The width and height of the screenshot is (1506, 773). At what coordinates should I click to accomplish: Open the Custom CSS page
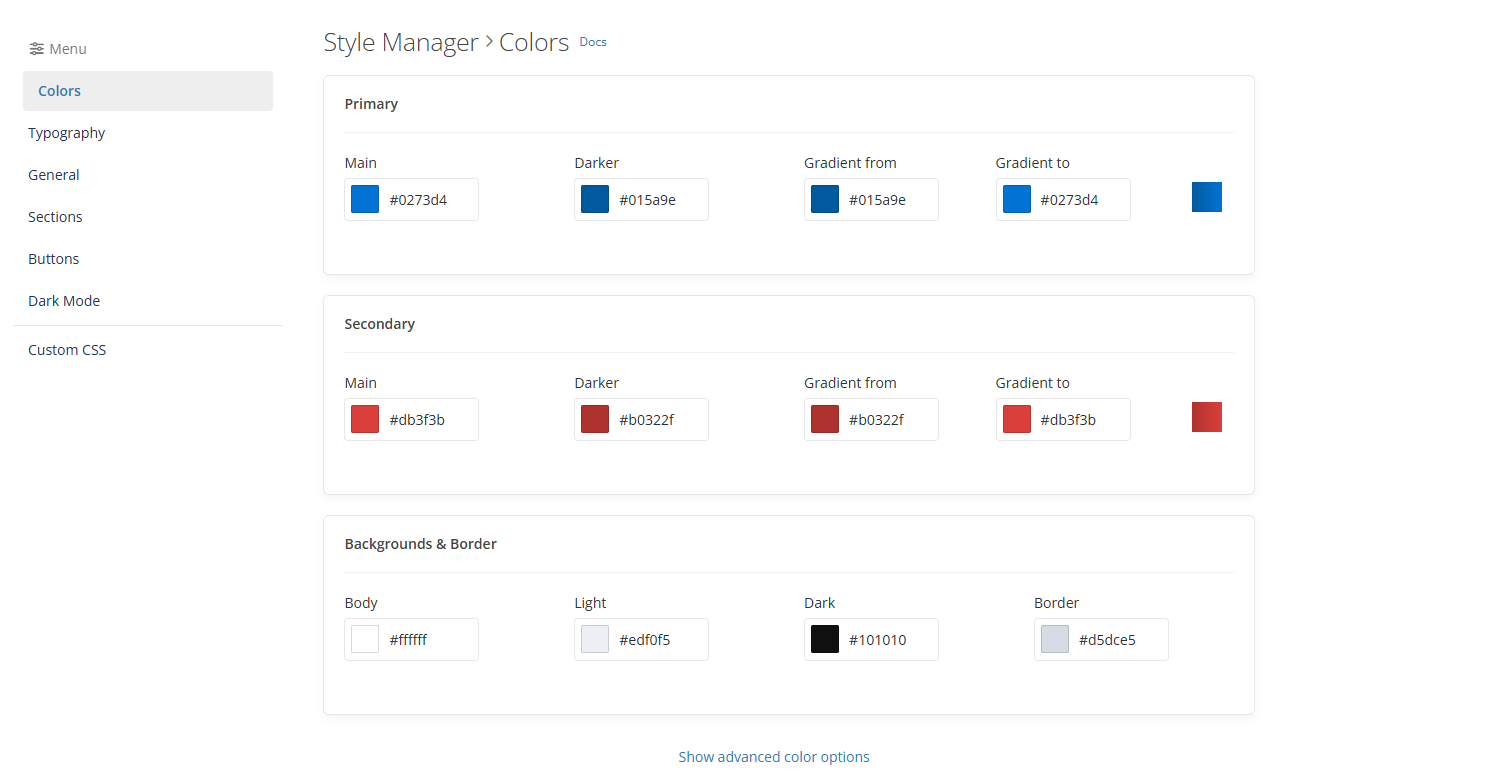[67, 350]
